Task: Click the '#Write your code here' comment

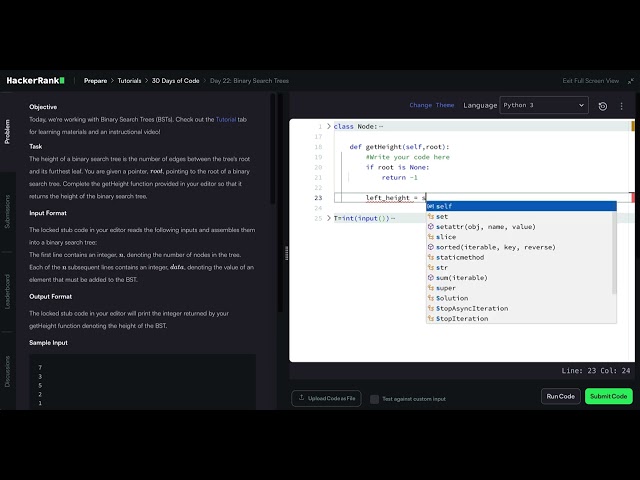Action: tap(407, 157)
